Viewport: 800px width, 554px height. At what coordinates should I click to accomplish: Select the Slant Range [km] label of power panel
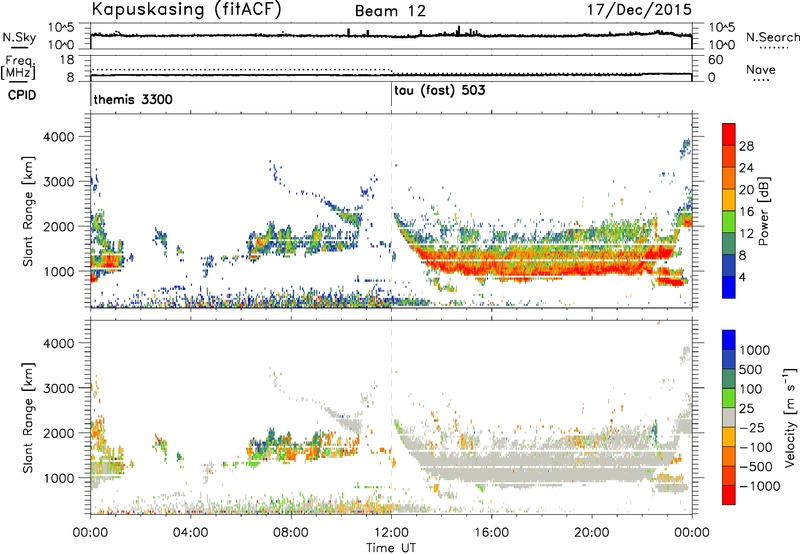pyautogui.click(x=28, y=211)
